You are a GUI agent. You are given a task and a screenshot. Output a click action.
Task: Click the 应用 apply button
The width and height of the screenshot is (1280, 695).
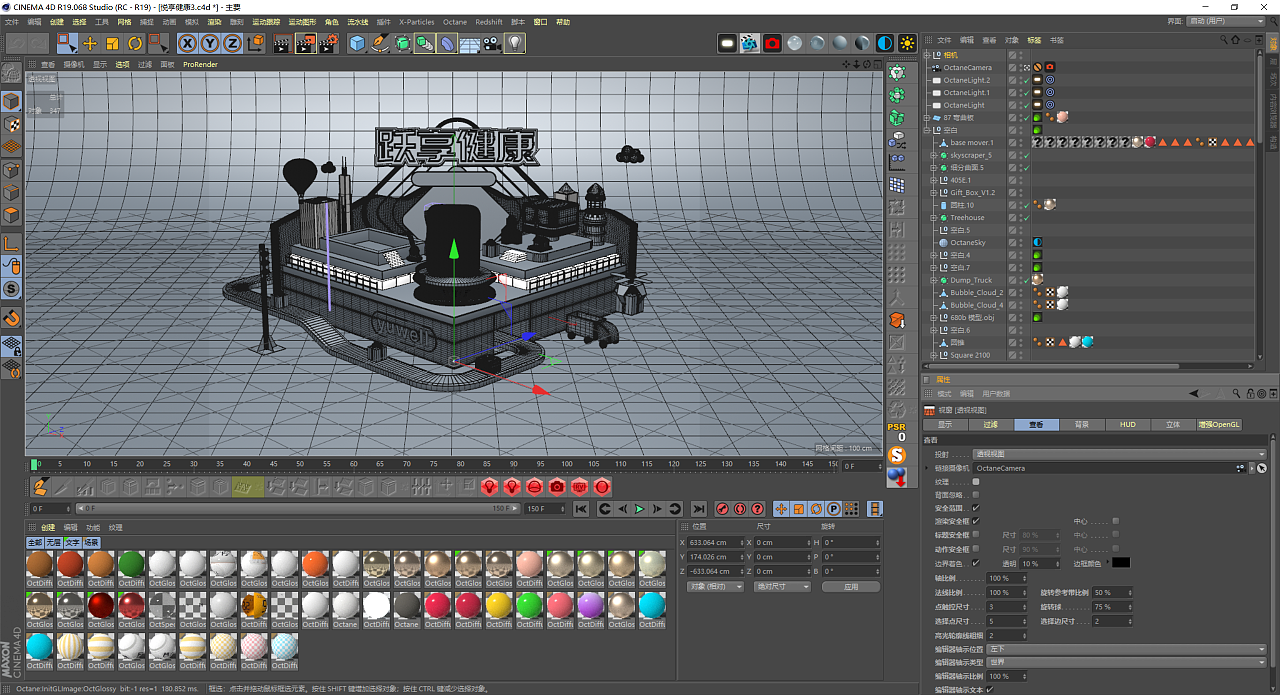(850, 587)
